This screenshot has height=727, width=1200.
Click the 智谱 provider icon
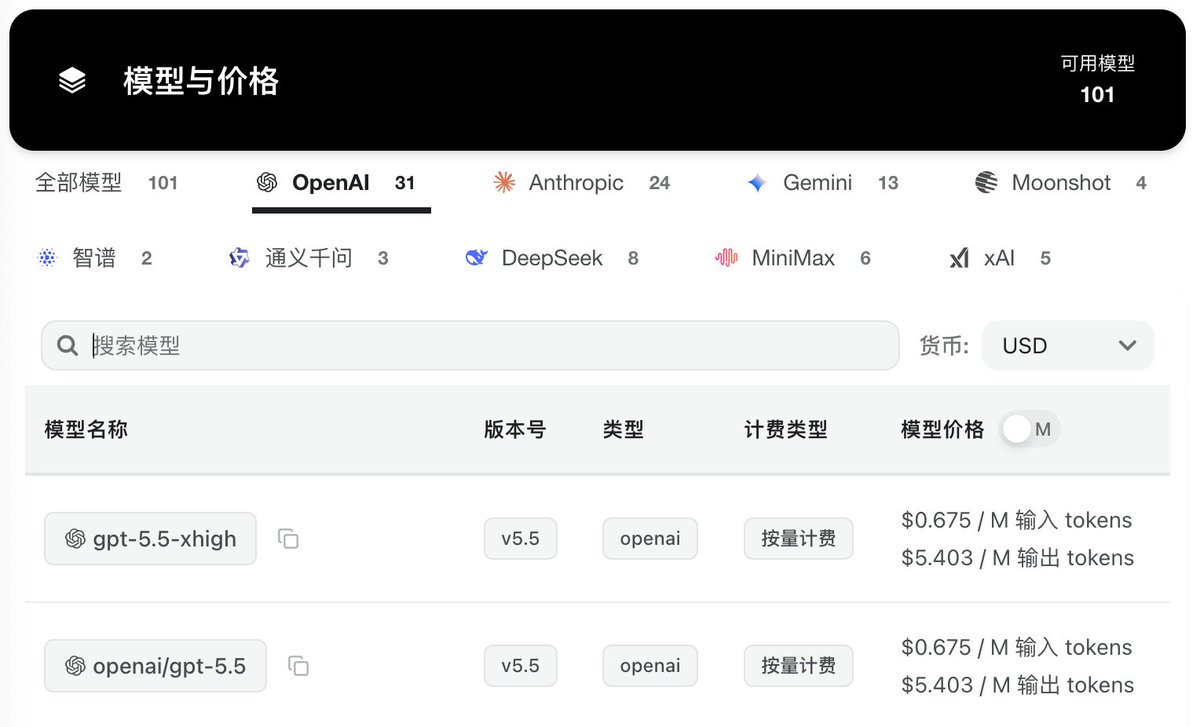48,258
